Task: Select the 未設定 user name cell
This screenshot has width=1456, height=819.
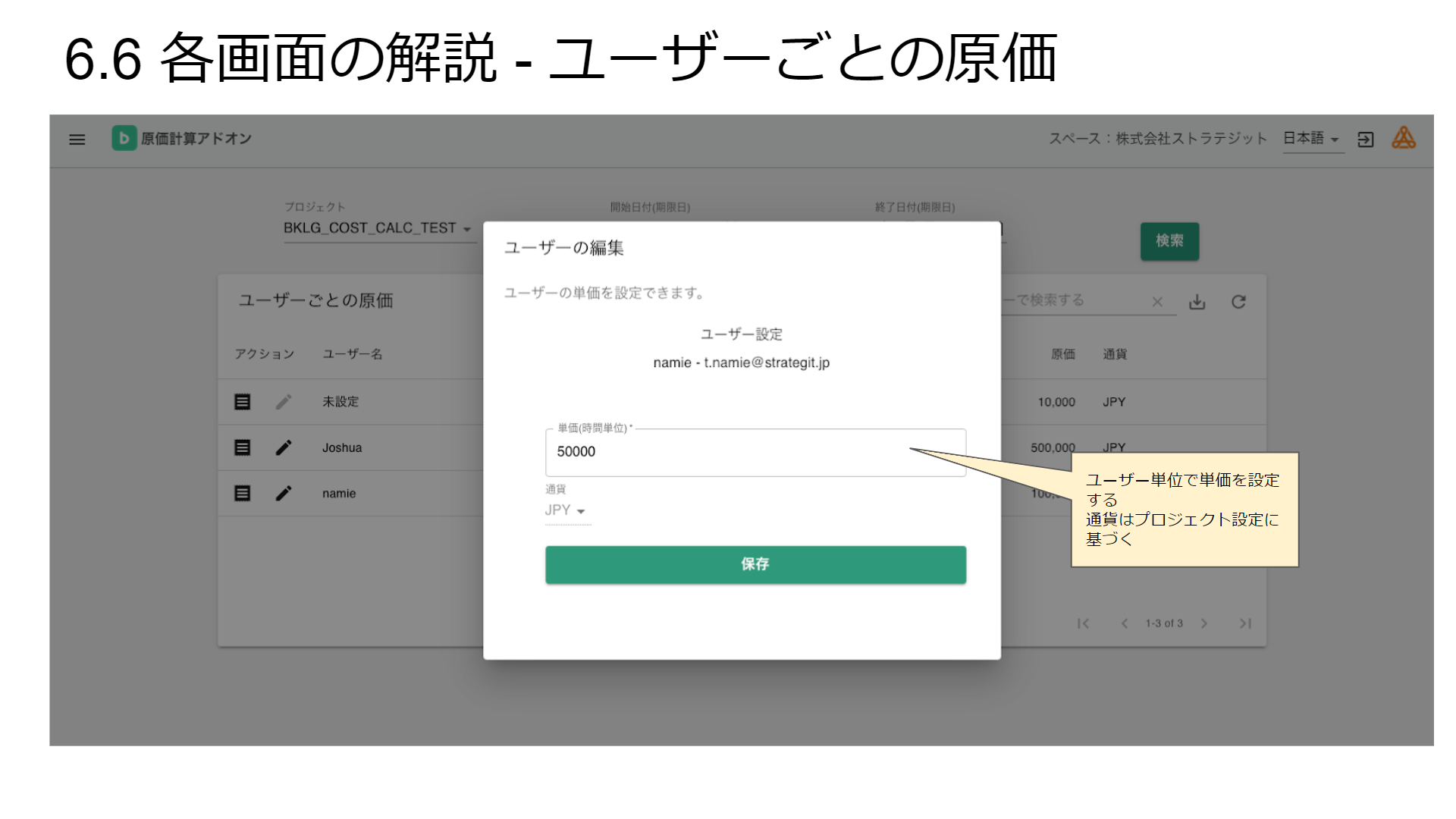Action: [x=340, y=402]
